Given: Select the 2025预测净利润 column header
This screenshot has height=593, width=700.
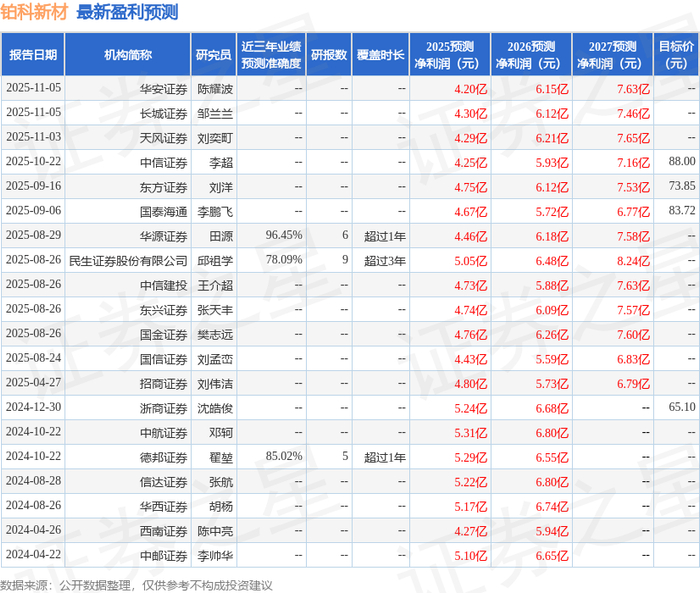Looking at the screenshot, I should point(450,54).
